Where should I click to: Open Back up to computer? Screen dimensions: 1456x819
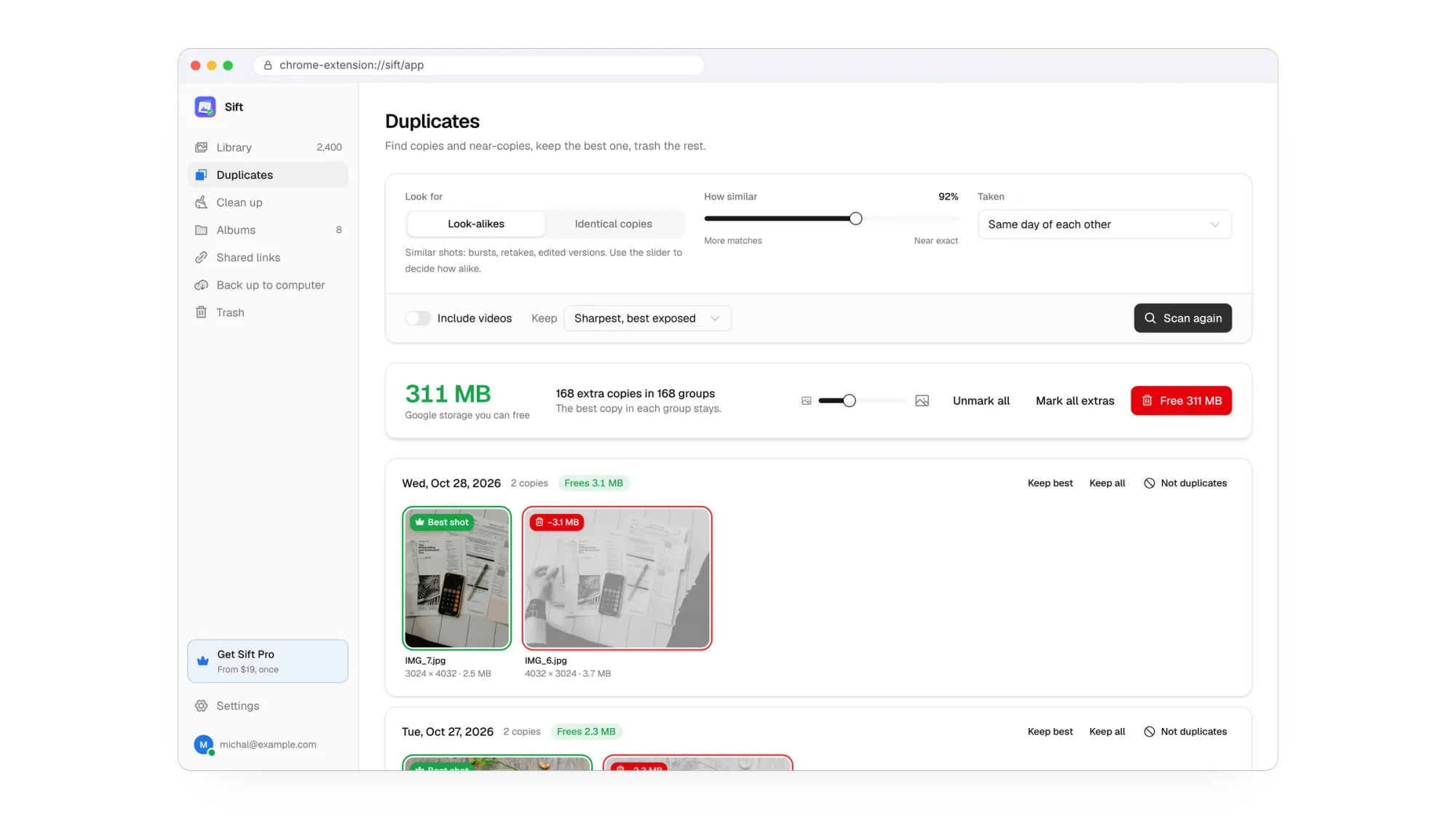pos(268,285)
